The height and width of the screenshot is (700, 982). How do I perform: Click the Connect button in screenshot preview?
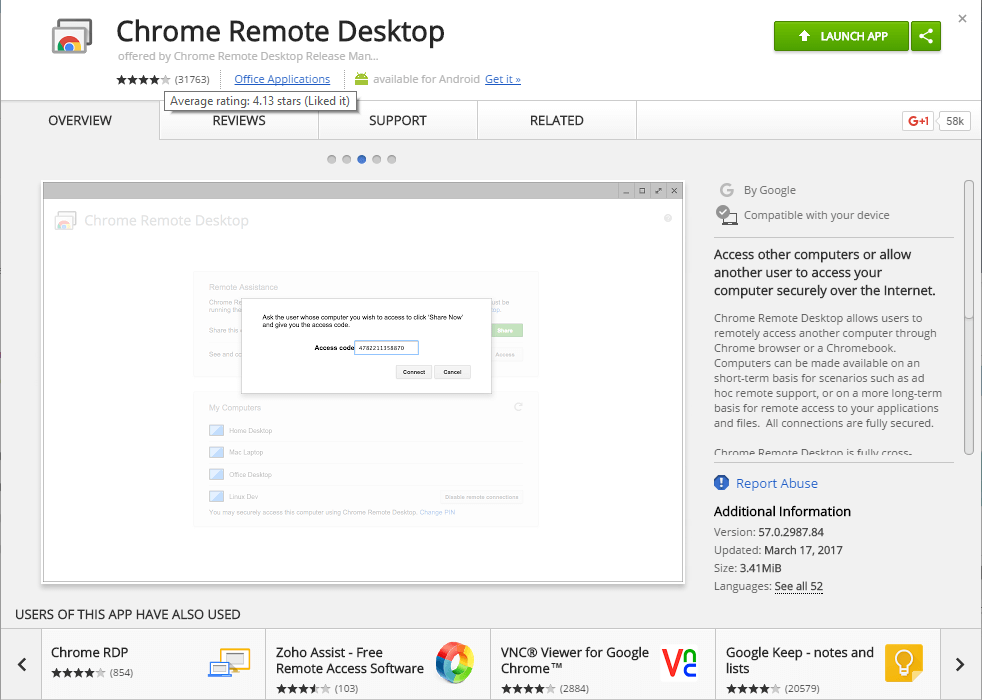[414, 372]
